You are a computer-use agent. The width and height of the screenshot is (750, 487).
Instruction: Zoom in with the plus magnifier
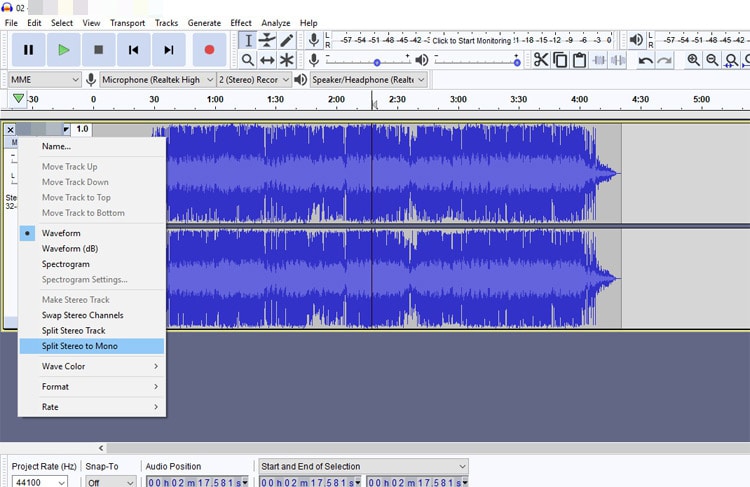(693, 60)
